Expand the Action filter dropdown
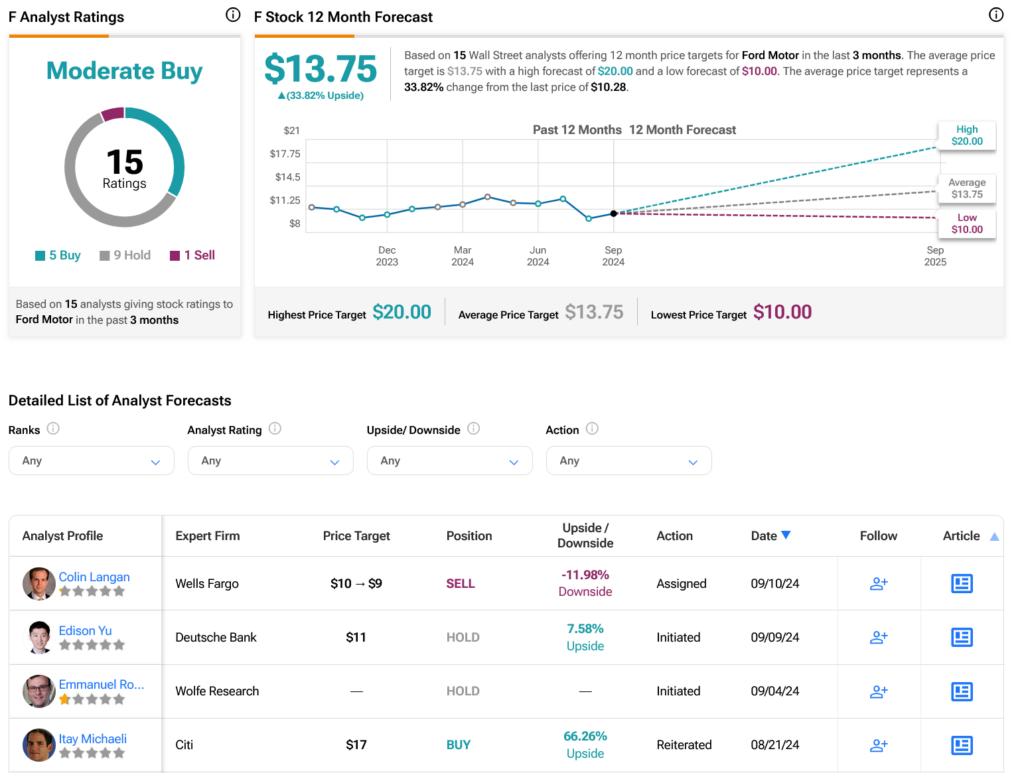 (x=628, y=461)
